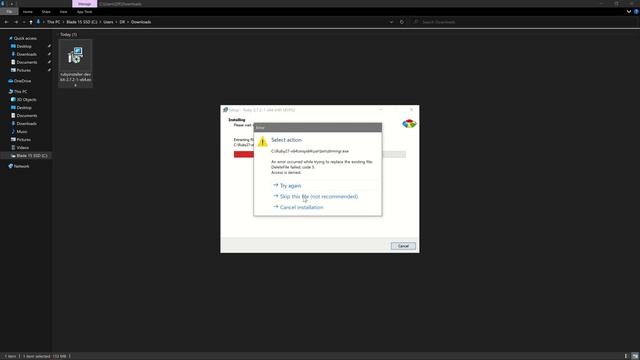Click Downloads in the address breadcrumb
This screenshot has height=360, width=640.
[x=141, y=22]
